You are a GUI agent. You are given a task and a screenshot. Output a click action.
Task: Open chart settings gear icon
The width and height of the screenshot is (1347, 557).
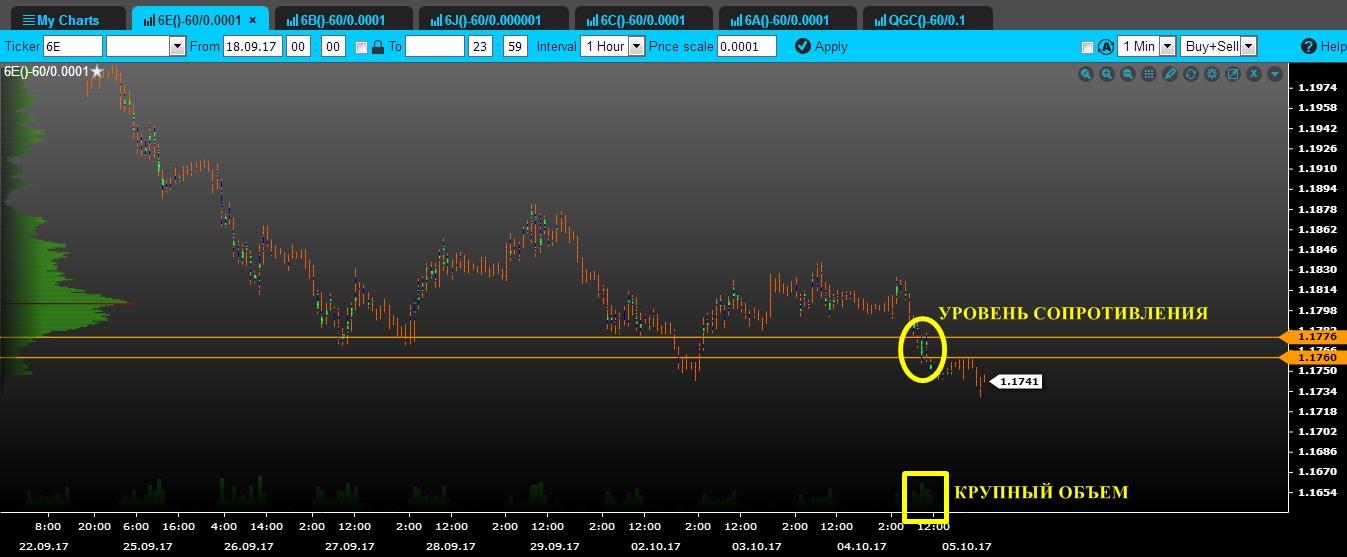[1212, 74]
